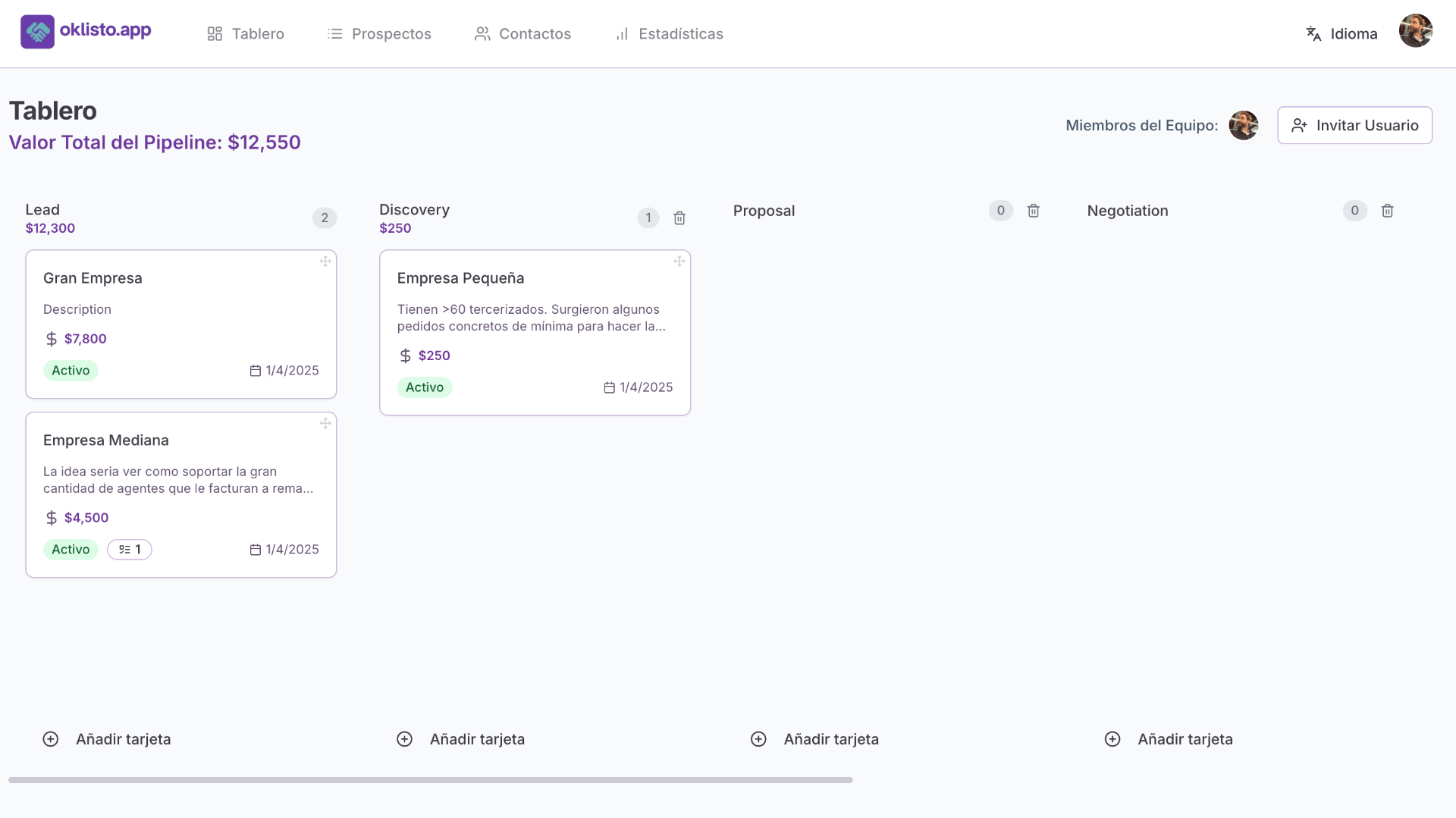This screenshot has width=1456, height=818.
Task: Click move handle icon on Empresa Pequeña card
Action: 679,262
